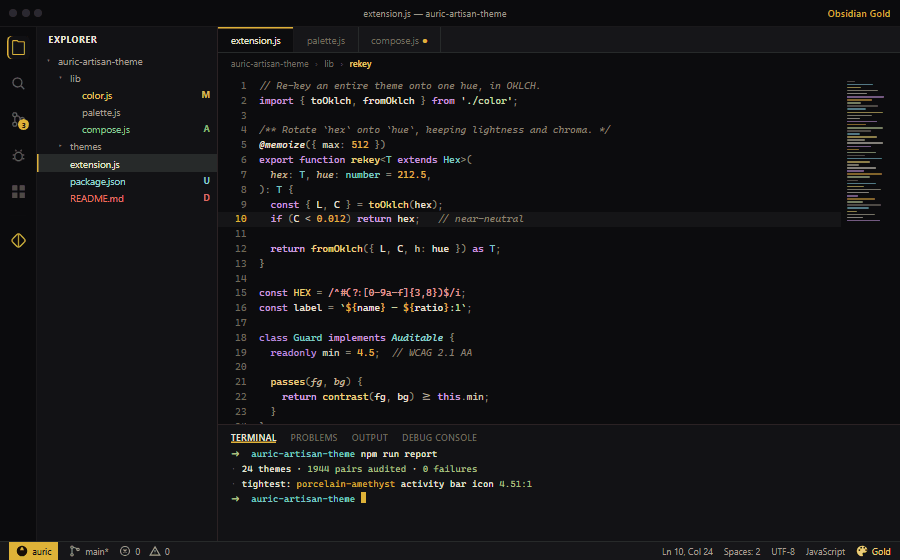Click the './color' import string
The image size is (900, 560).
coord(486,101)
